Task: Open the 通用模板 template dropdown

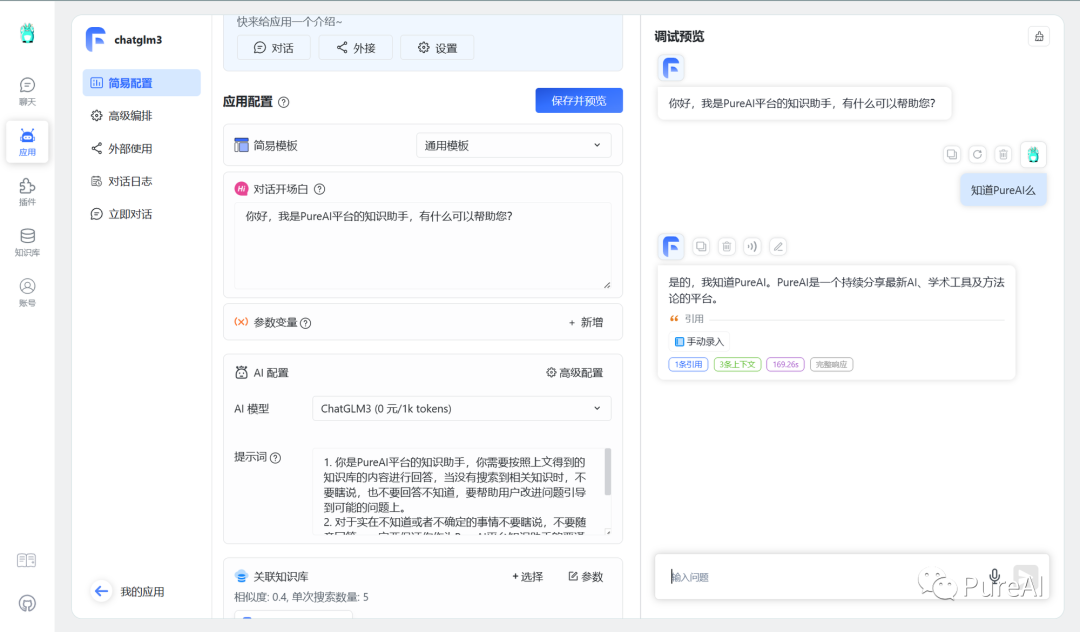Action: 513,145
